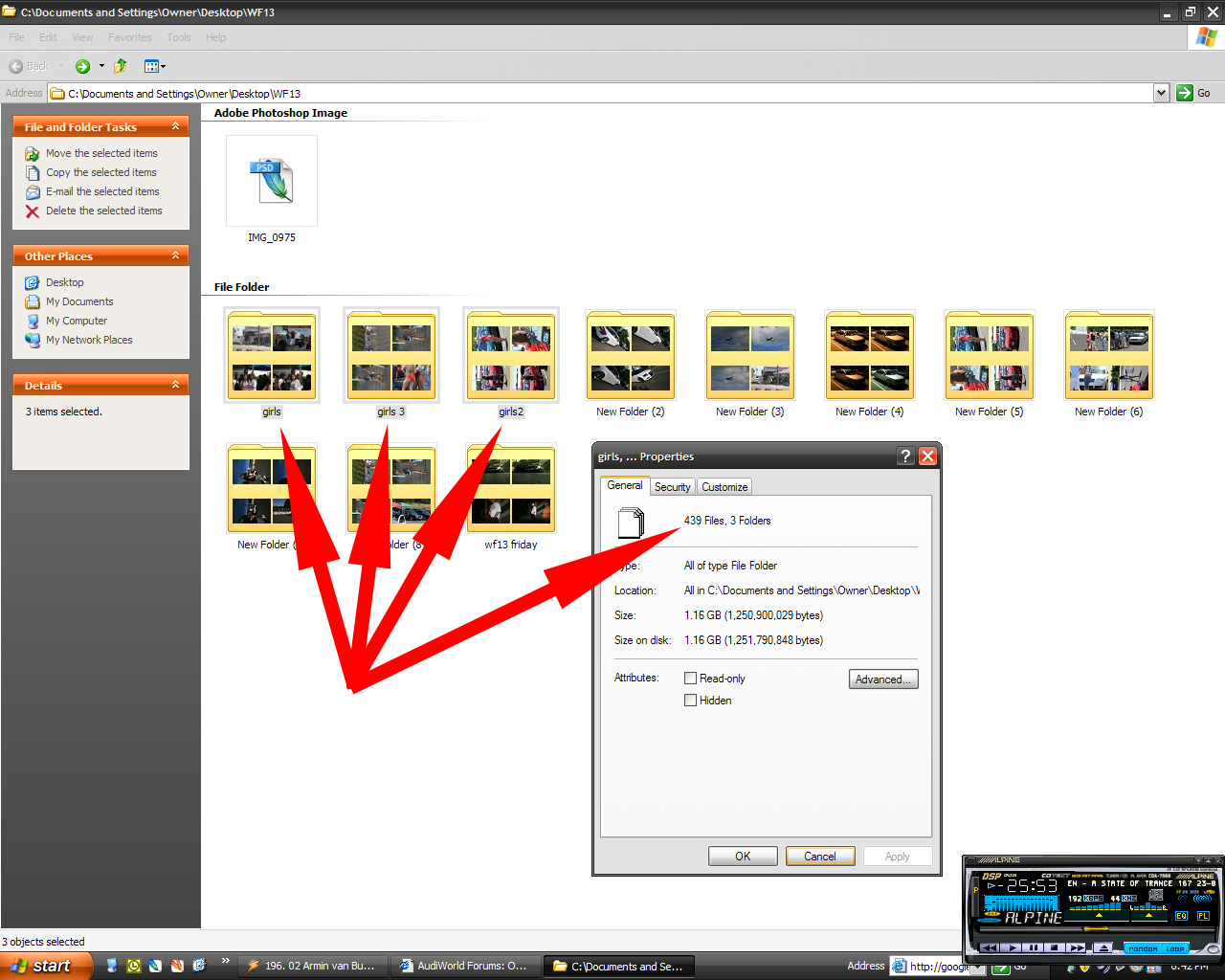Viewport: 1225px width, 980px height.
Task: Go up one folder level
Action: [121, 66]
